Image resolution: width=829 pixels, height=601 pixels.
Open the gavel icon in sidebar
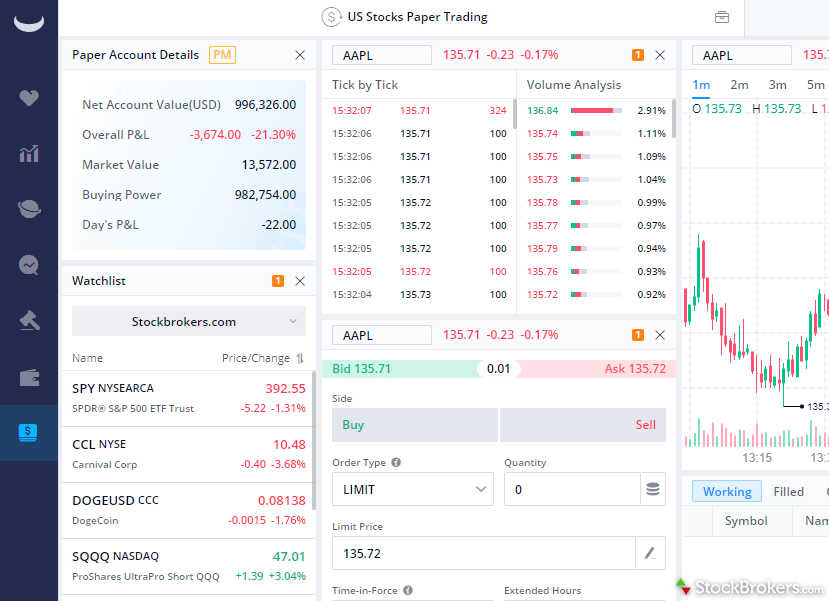pyautogui.click(x=29, y=321)
